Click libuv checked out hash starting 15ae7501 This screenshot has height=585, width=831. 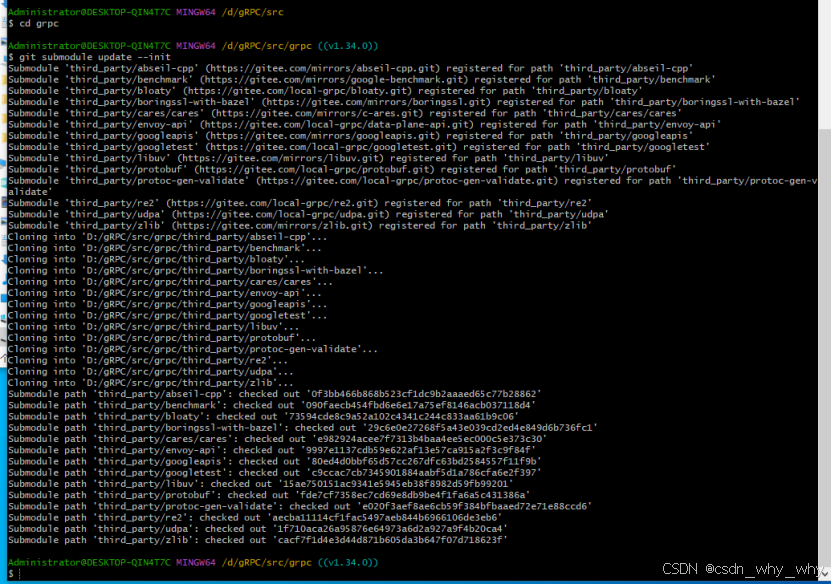(396, 484)
